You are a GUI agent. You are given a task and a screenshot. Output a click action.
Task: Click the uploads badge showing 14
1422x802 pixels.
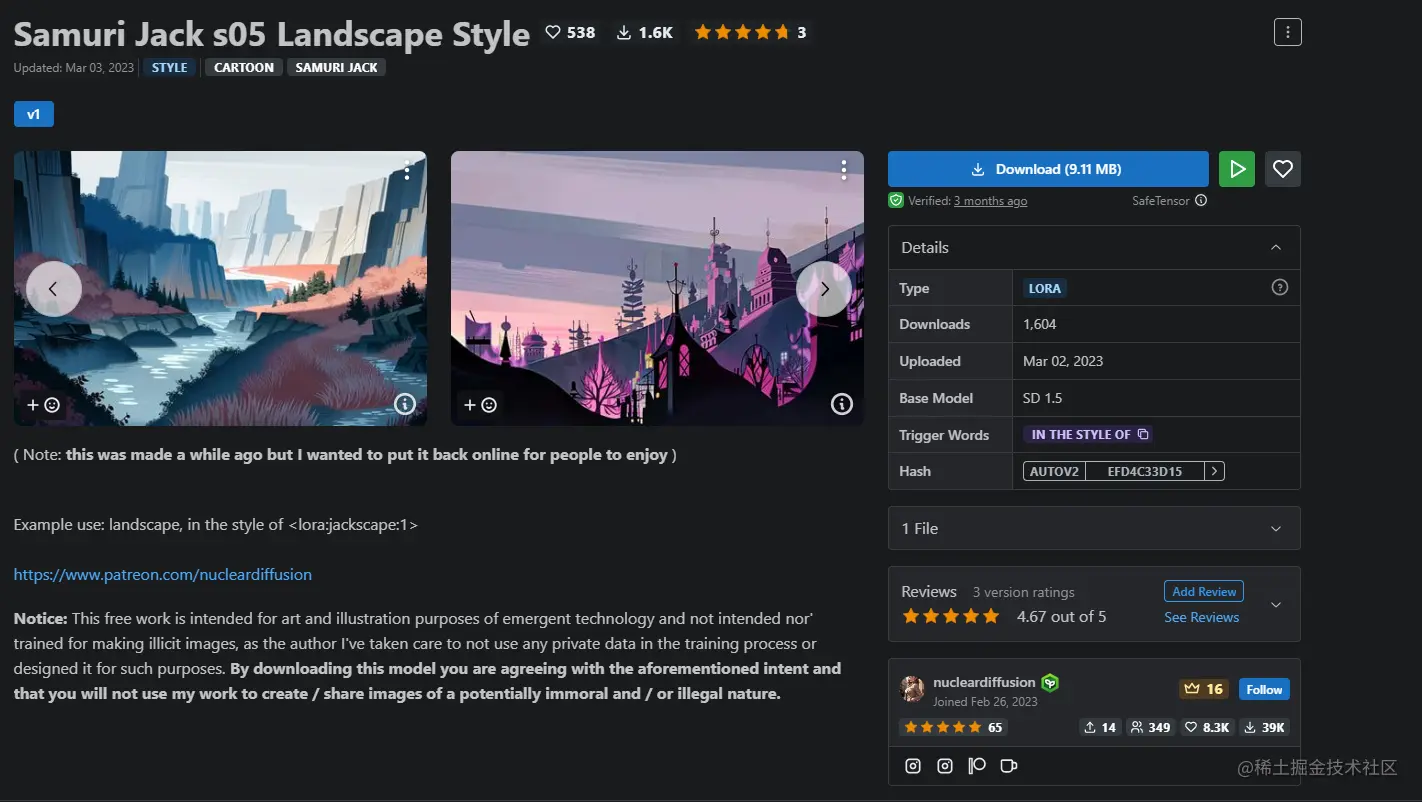point(1099,727)
